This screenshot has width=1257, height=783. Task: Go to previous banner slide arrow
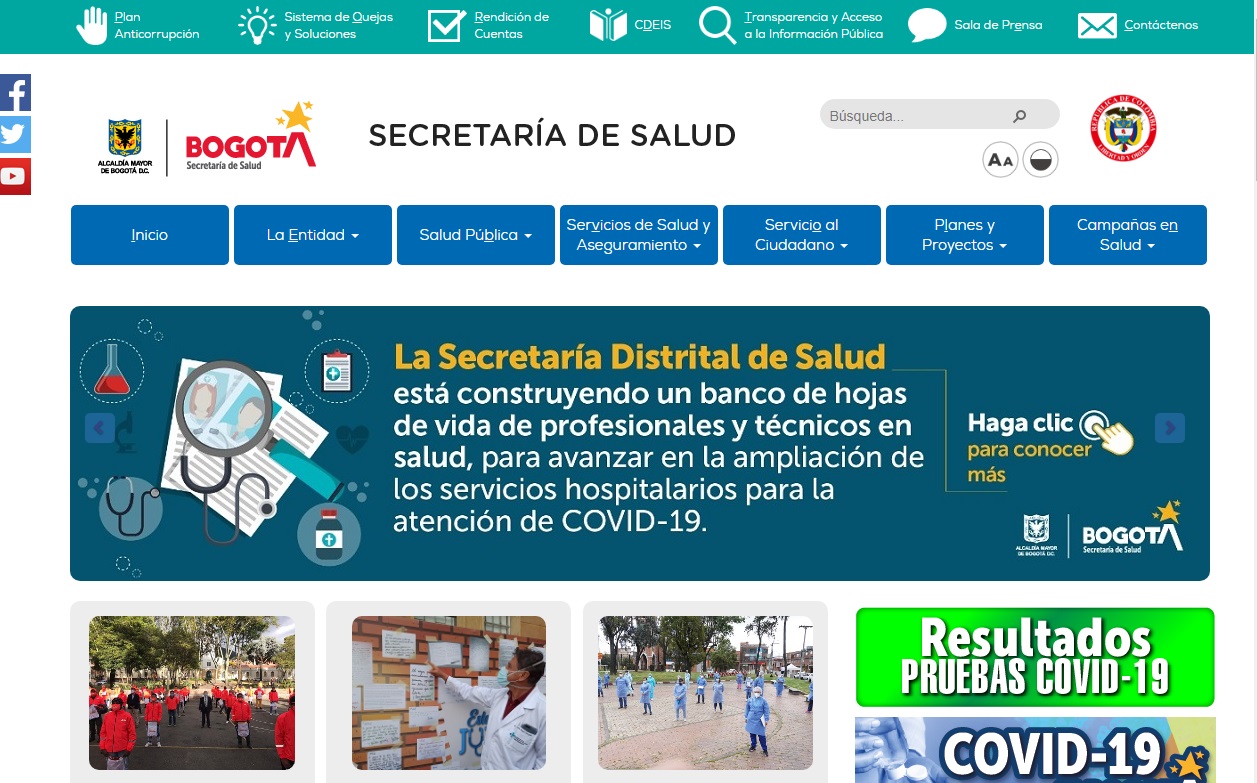[x=99, y=428]
